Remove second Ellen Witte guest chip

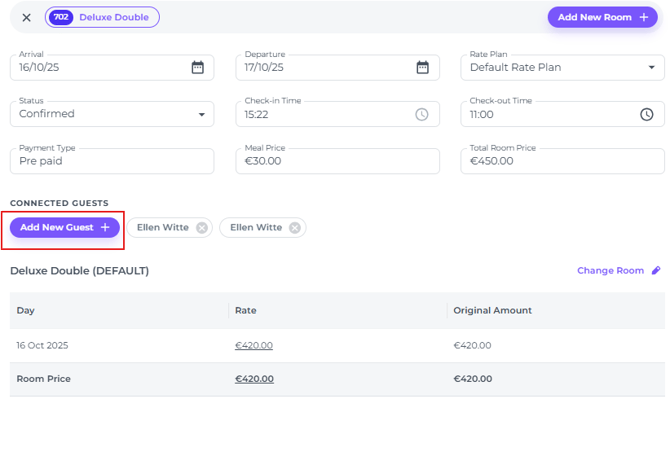tap(295, 228)
